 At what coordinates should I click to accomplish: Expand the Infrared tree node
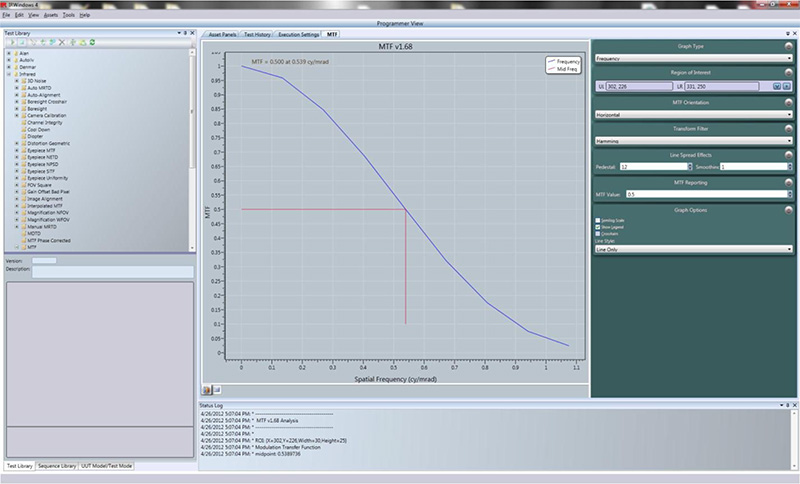8,73
